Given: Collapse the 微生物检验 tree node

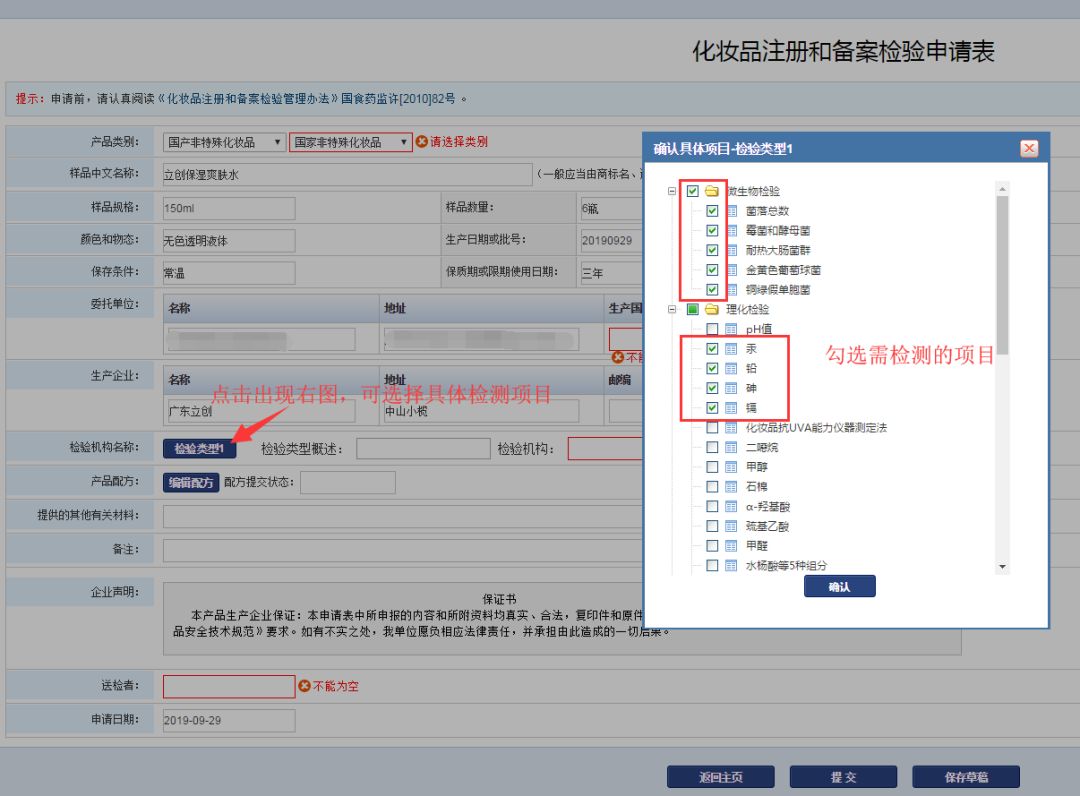Looking at the screenshot, I should [x=673, y=191].
